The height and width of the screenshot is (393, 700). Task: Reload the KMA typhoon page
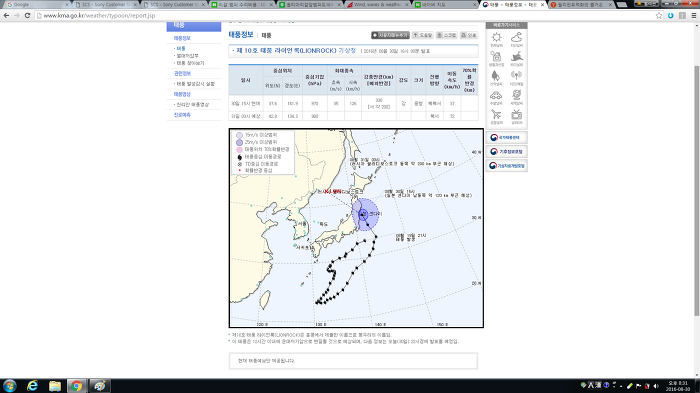(27, 15)
